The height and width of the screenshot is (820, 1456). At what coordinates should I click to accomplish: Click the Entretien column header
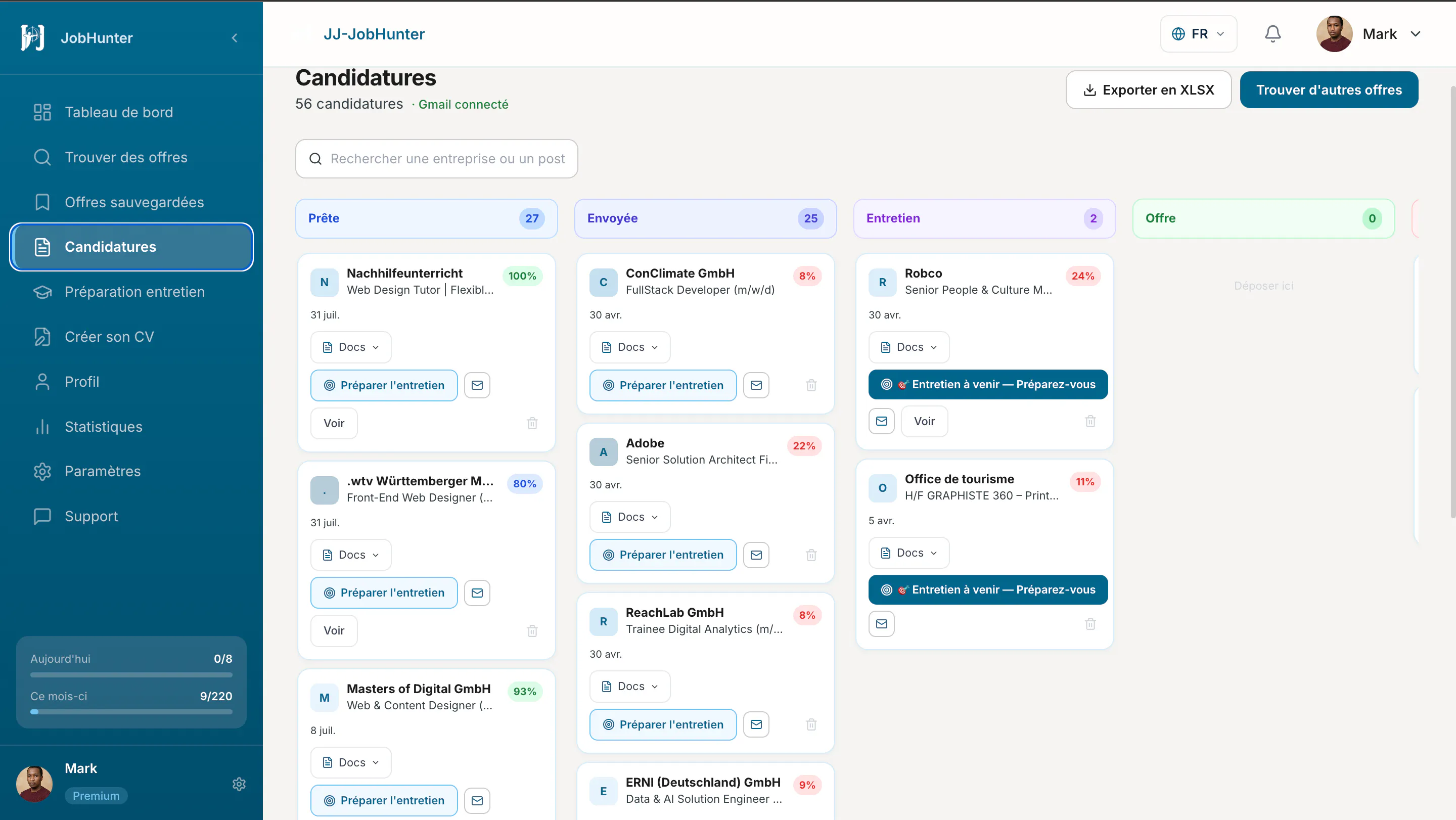985,218
